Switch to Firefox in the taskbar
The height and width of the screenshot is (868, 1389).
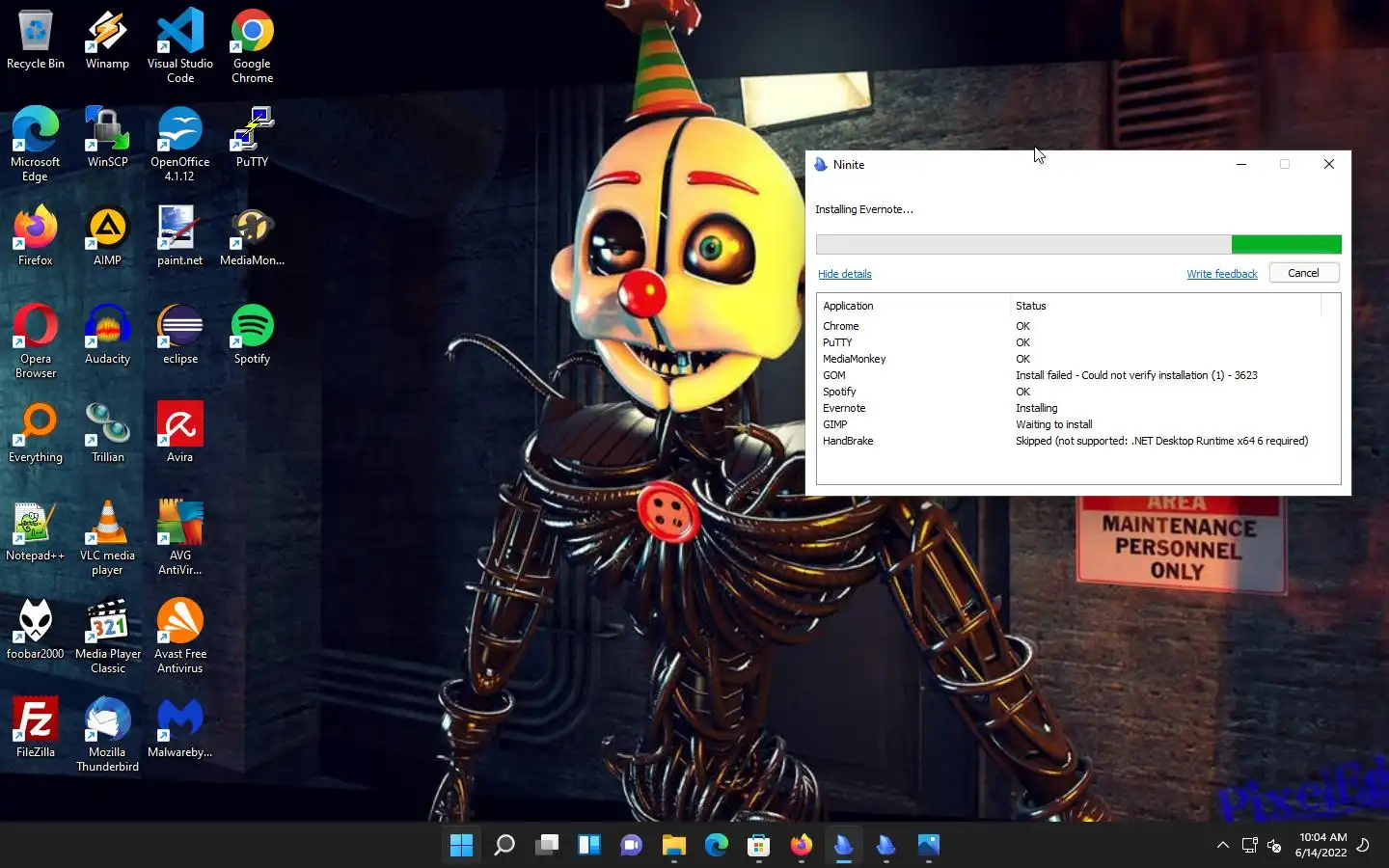click(802, 846)
